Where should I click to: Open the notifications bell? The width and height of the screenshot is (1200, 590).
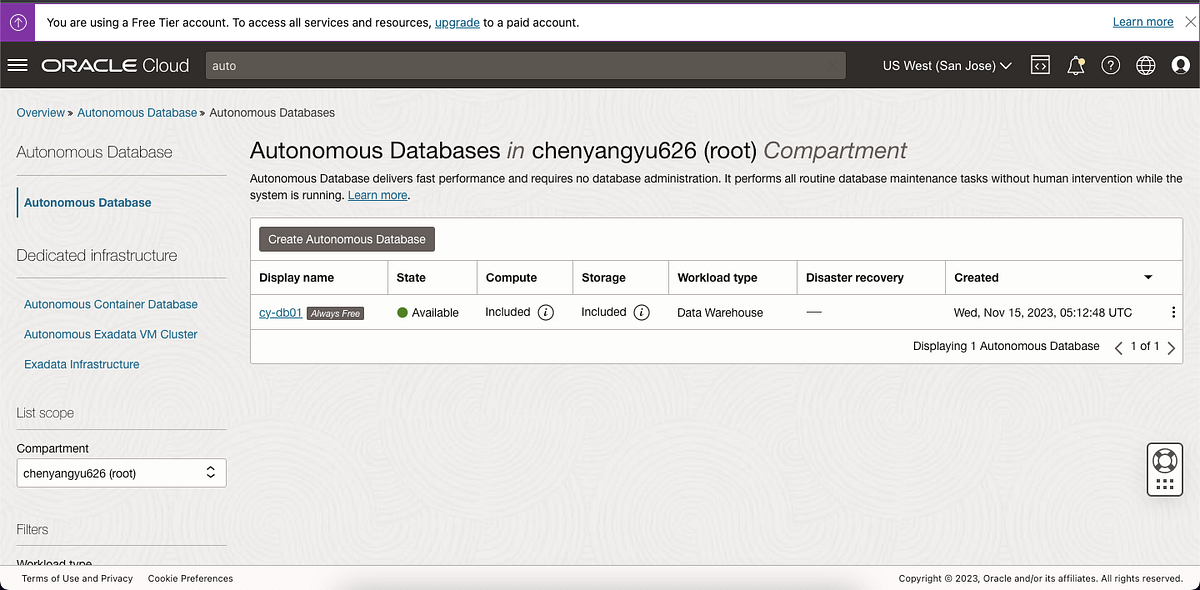click(1076, 66)
